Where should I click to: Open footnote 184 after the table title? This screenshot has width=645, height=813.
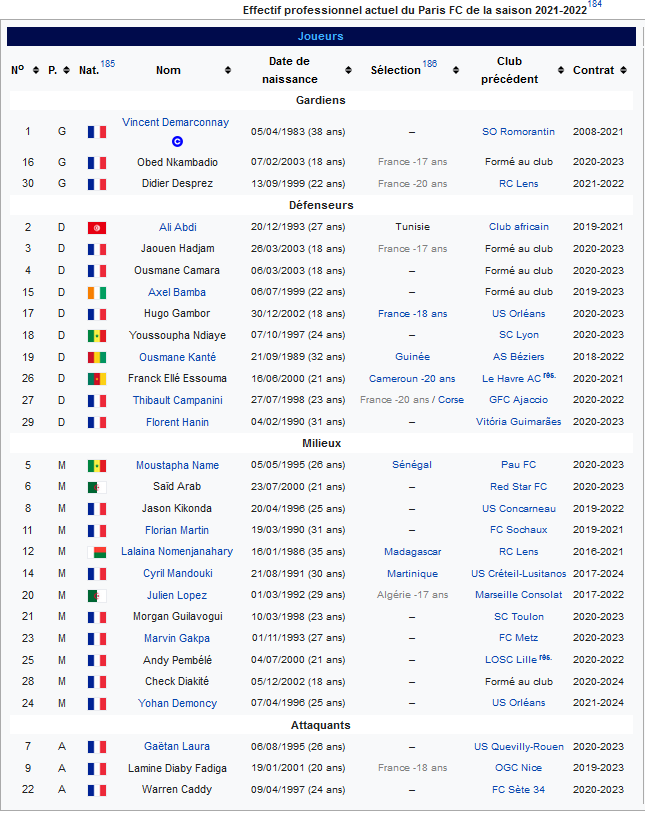coord(595,5)
